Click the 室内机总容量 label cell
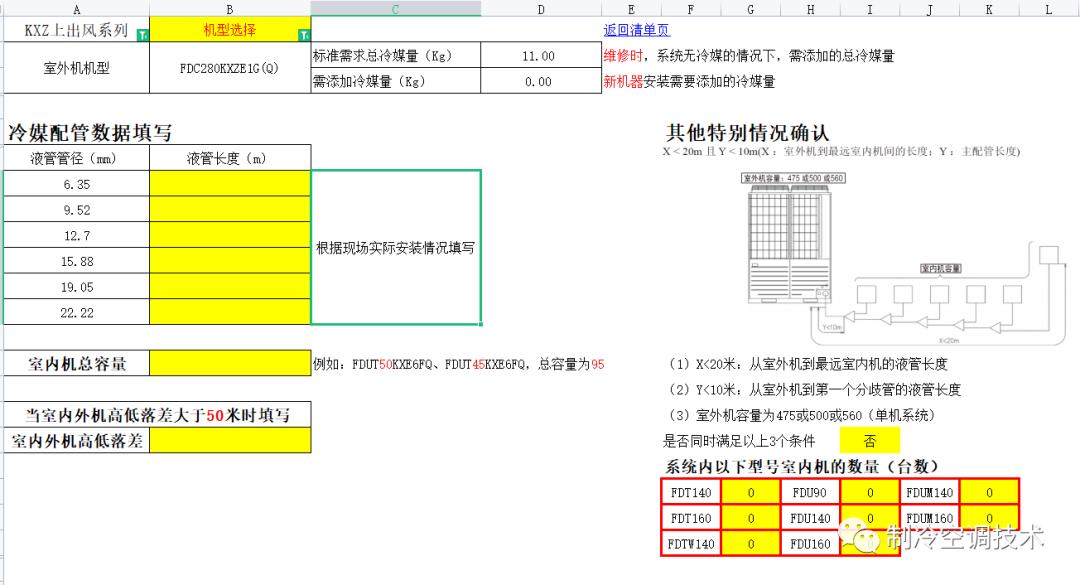1080x585 pixels. tap(76, 363)
